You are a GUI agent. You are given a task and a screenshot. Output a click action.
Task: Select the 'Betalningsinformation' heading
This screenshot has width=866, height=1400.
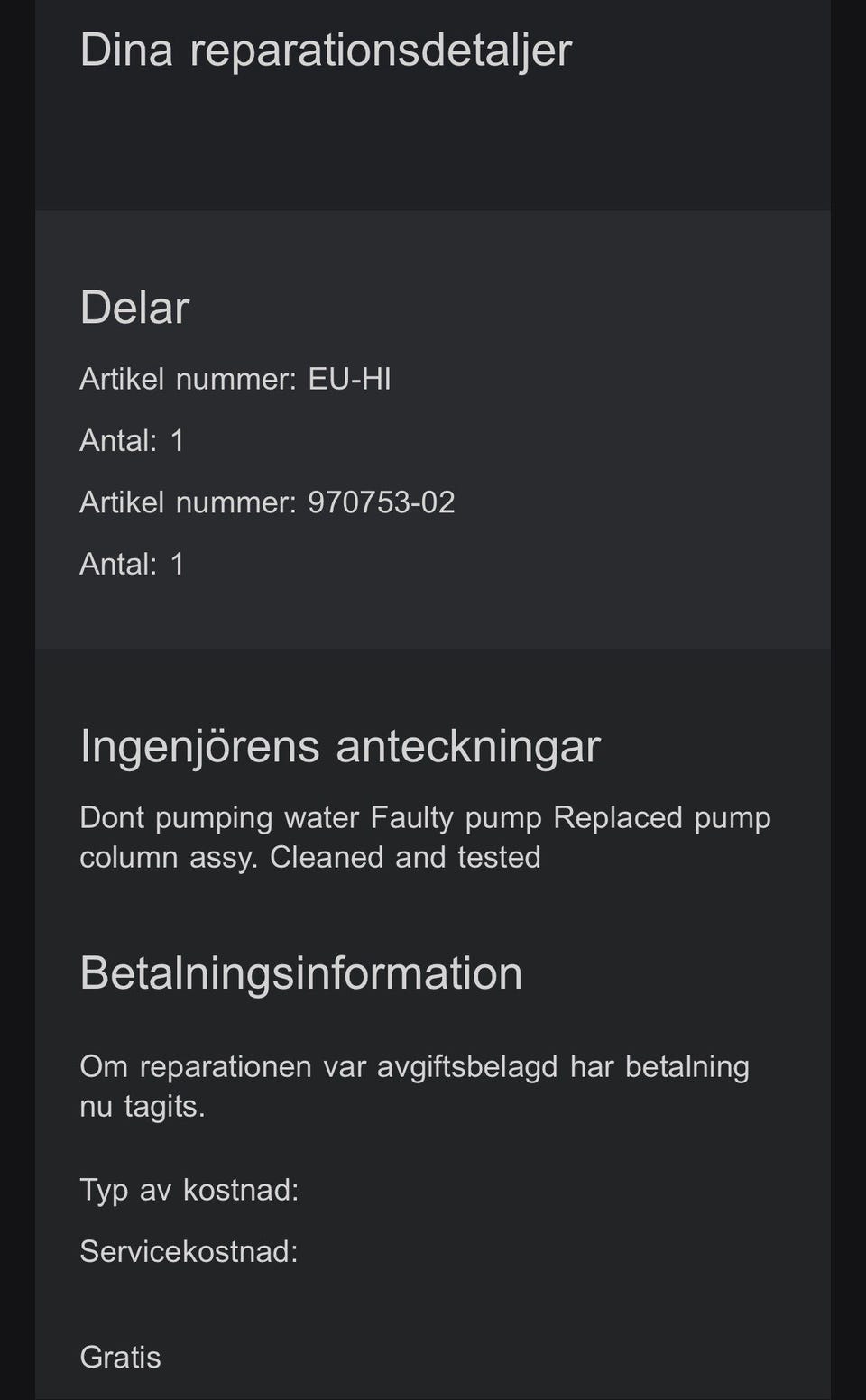click(x=301, y=973)
